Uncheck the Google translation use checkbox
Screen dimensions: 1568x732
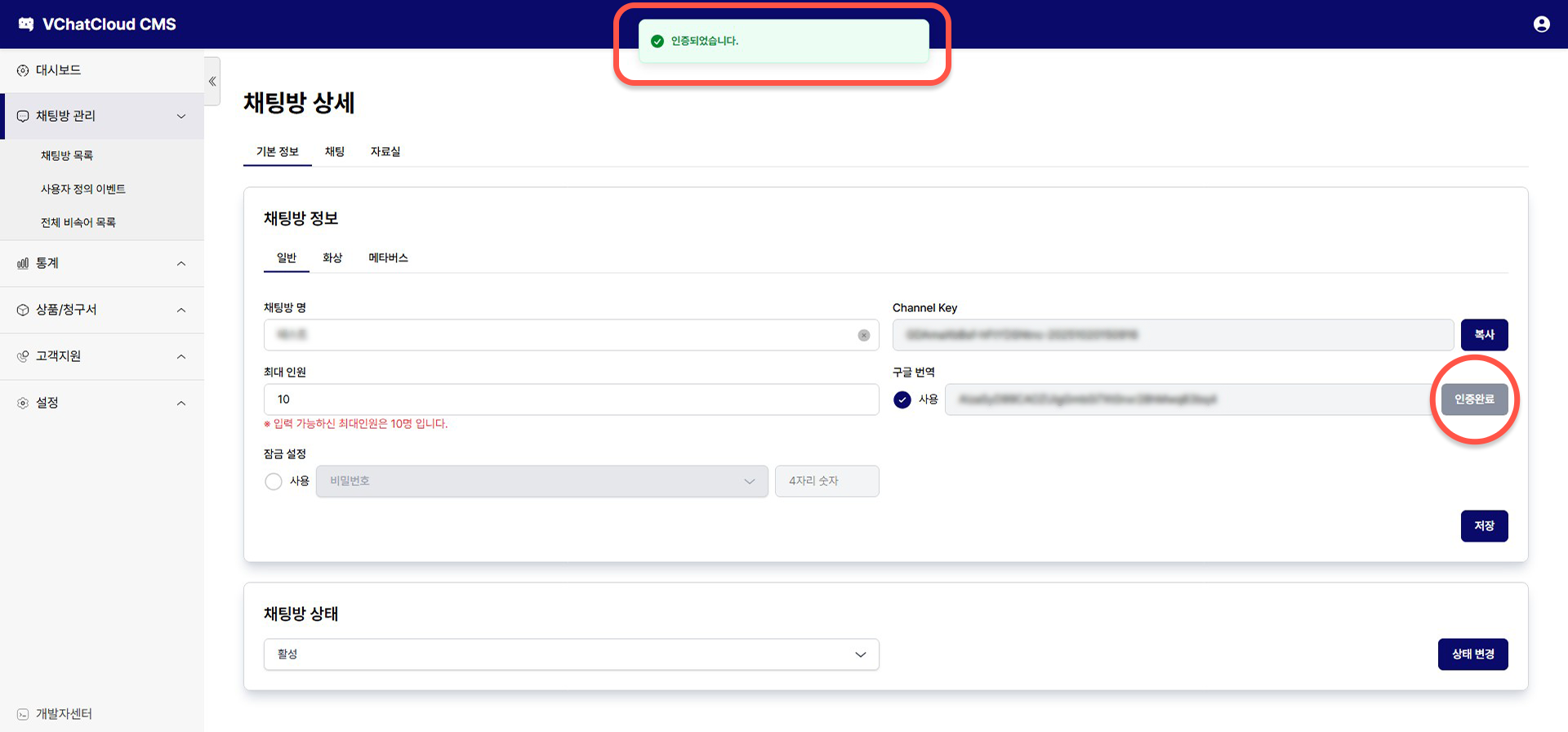(x=902, y=399)
